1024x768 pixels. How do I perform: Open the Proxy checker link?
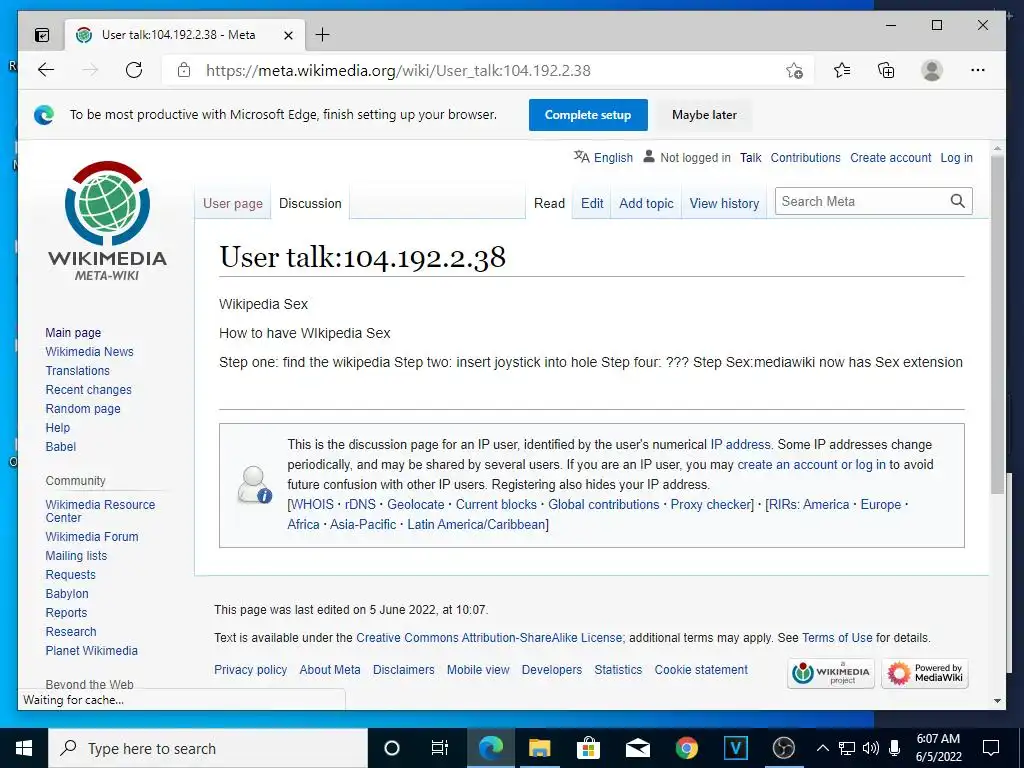(711, 504)
